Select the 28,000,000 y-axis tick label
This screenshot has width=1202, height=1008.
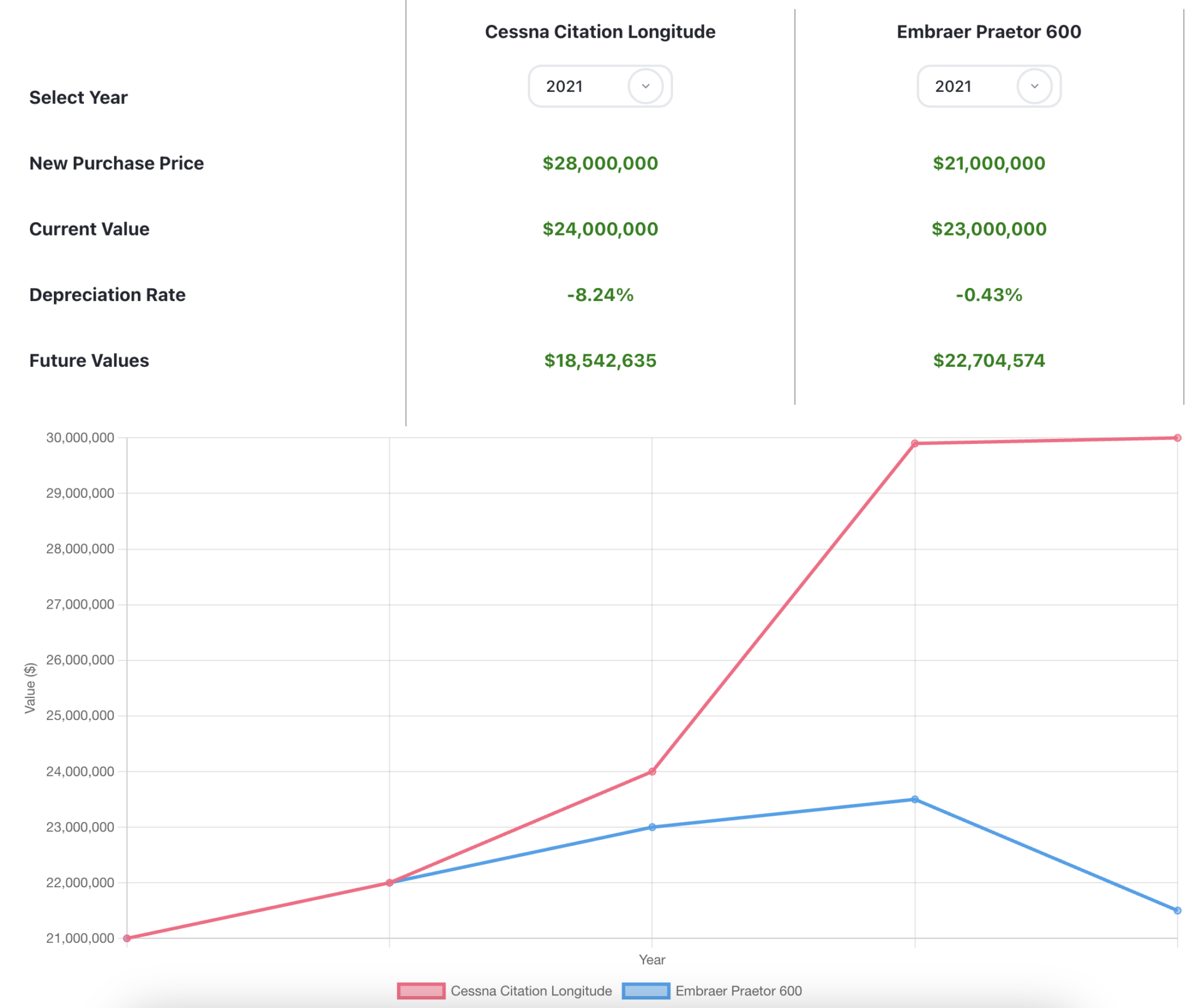pyautogui.click(x=80, y=549)
